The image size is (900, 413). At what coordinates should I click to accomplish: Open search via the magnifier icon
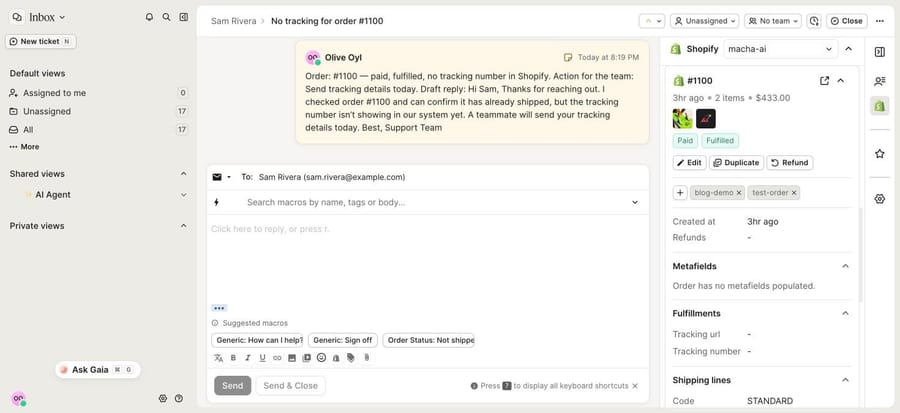coord(166,17)
